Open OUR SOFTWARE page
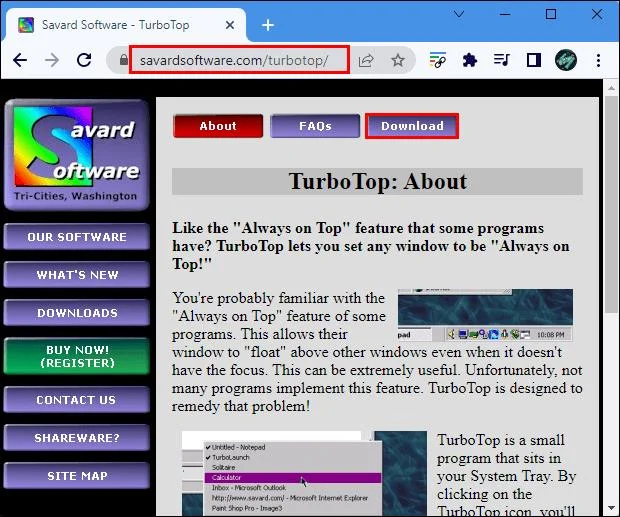Screen dimensions: 620x517 pos(77,236)
